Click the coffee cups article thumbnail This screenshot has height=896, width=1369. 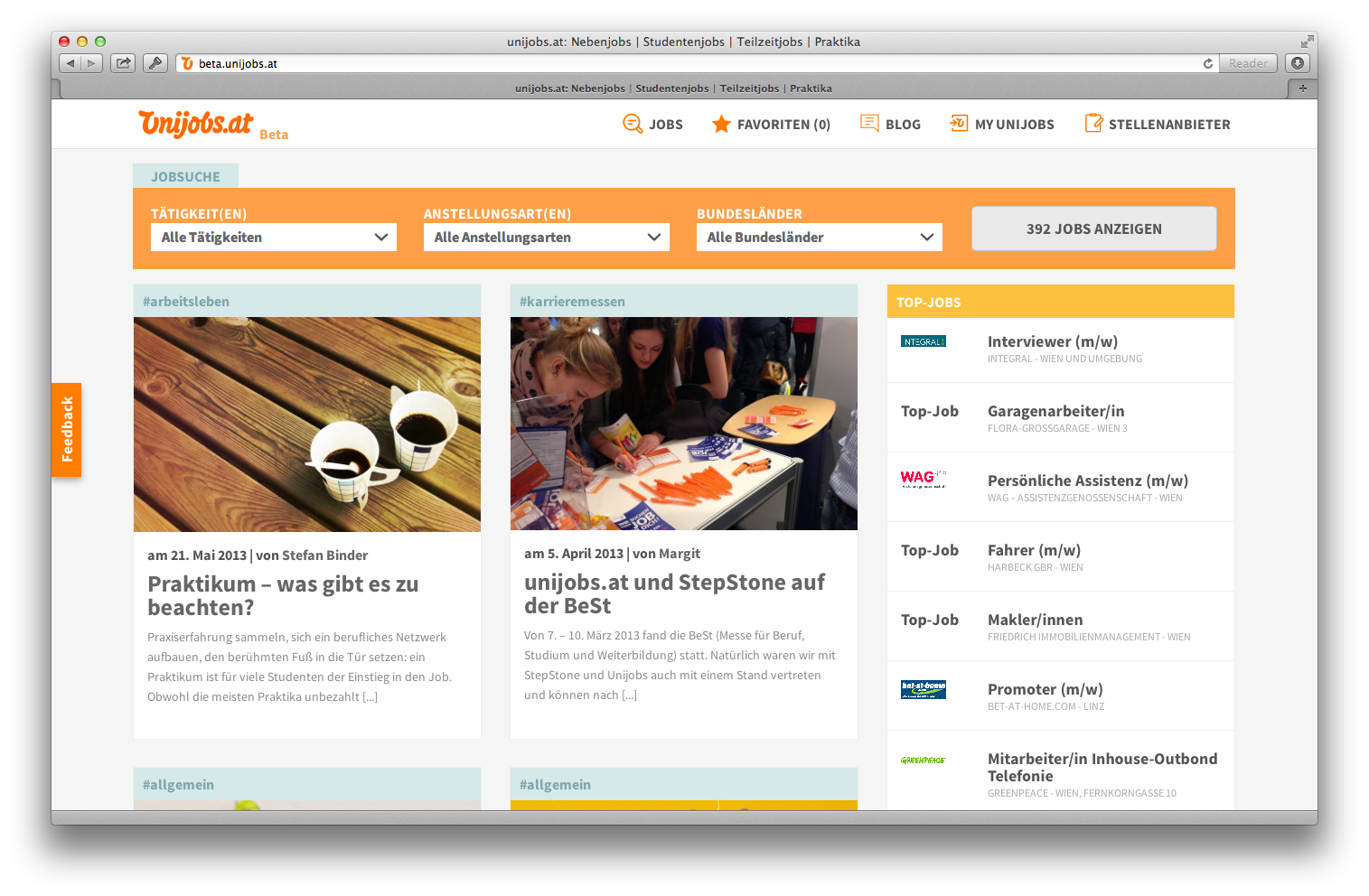[307, 425]
